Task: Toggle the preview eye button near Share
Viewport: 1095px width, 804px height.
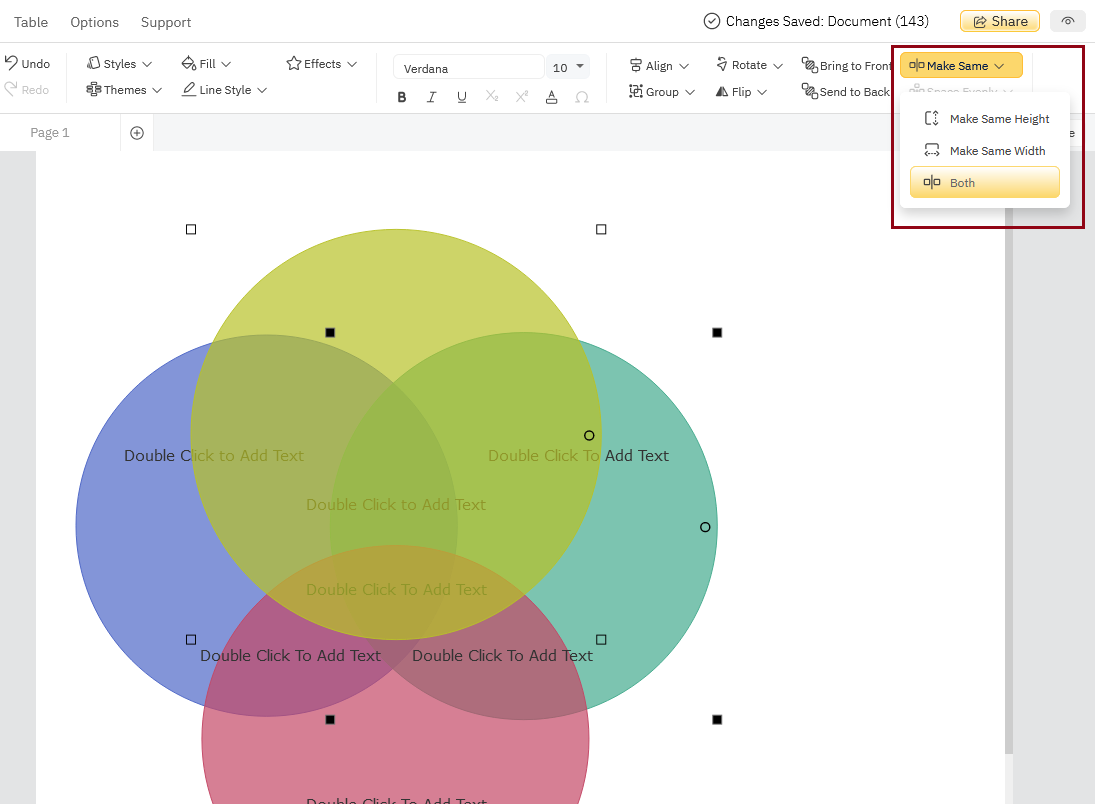Action: pyautogui.click(x=1067, y=21)
